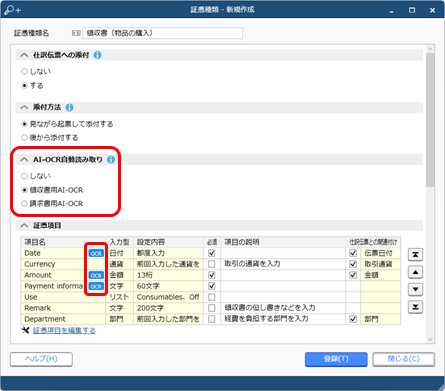Toggle the 部門 link checkbox in Department row
This screenshot has width=445, height=391.
(353, 319)
